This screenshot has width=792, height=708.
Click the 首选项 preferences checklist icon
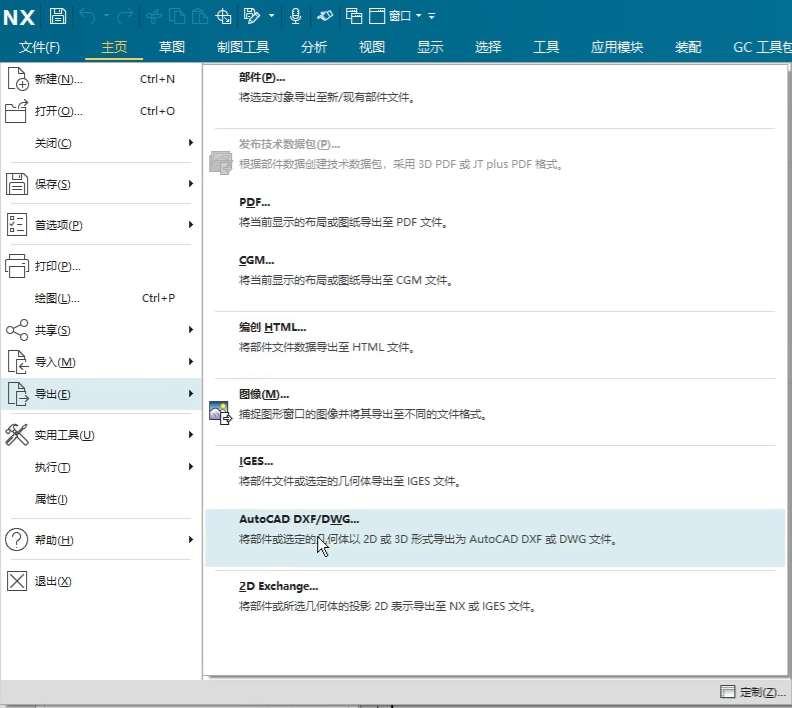[x=17, y=225]
